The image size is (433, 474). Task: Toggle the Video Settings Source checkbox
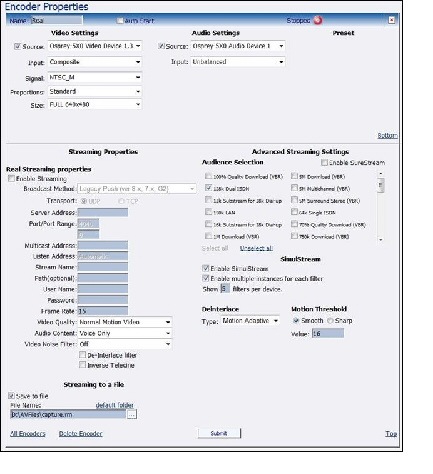pos(17,46)
